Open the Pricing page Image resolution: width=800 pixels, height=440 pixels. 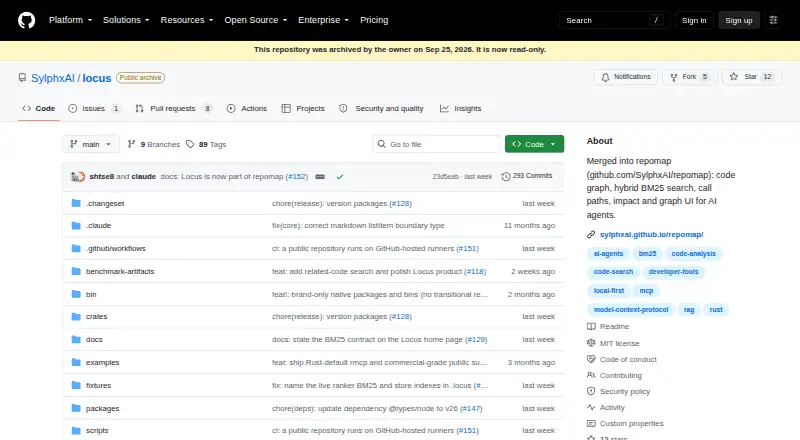coord(374,20)
